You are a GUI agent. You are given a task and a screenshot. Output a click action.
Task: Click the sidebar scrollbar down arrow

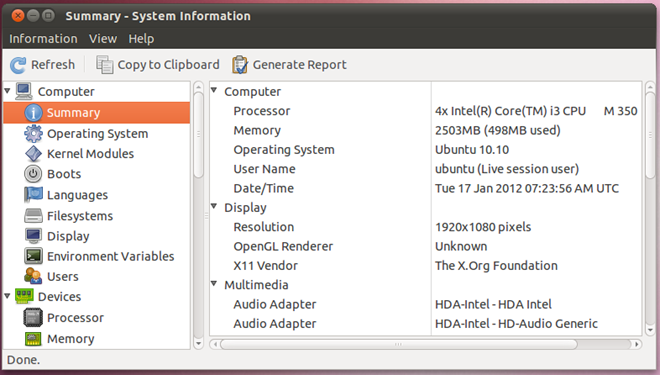pyautogui.click(x=198, y=343)
